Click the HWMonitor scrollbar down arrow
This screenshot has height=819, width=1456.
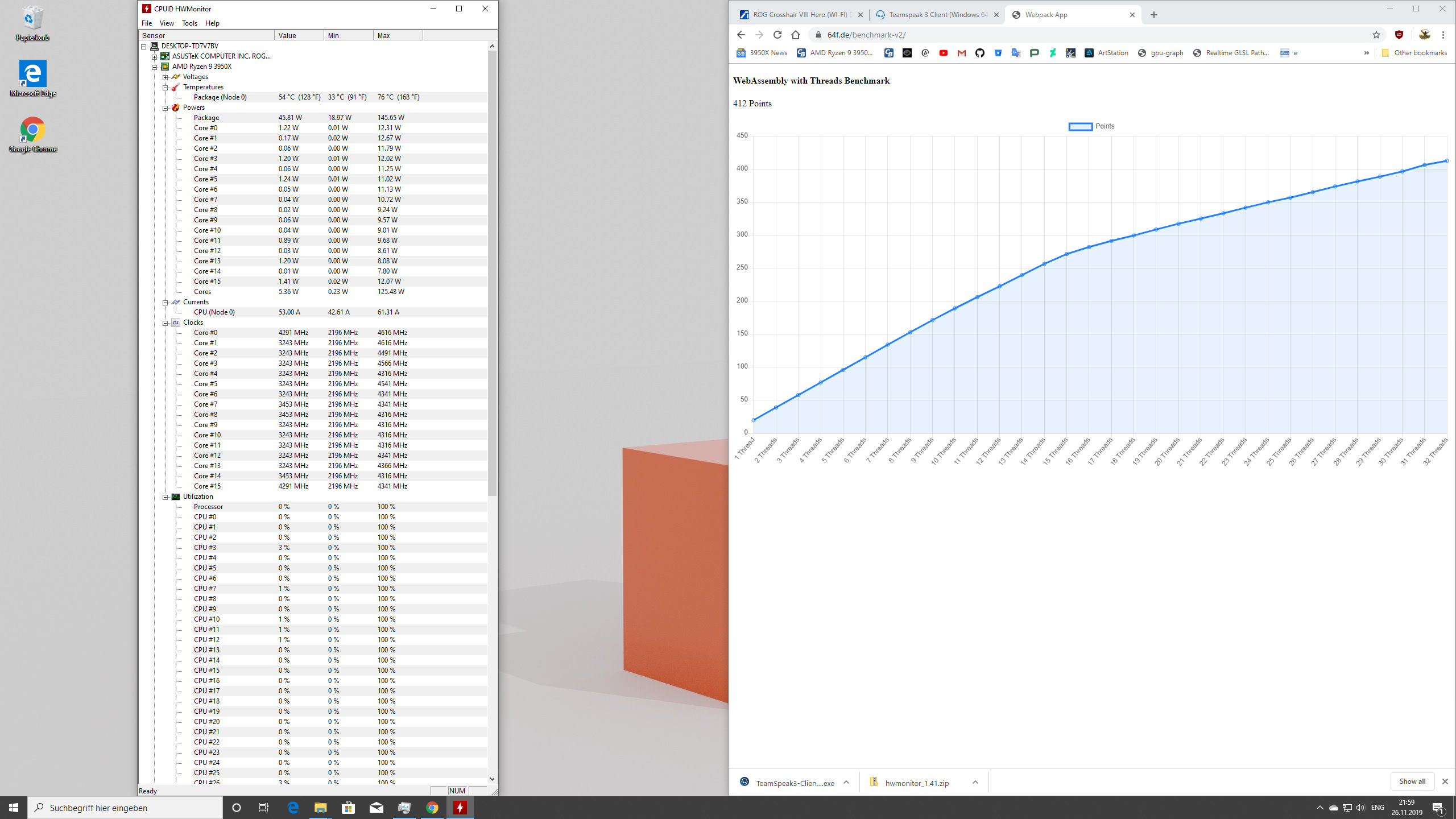[x=492, y=779]
